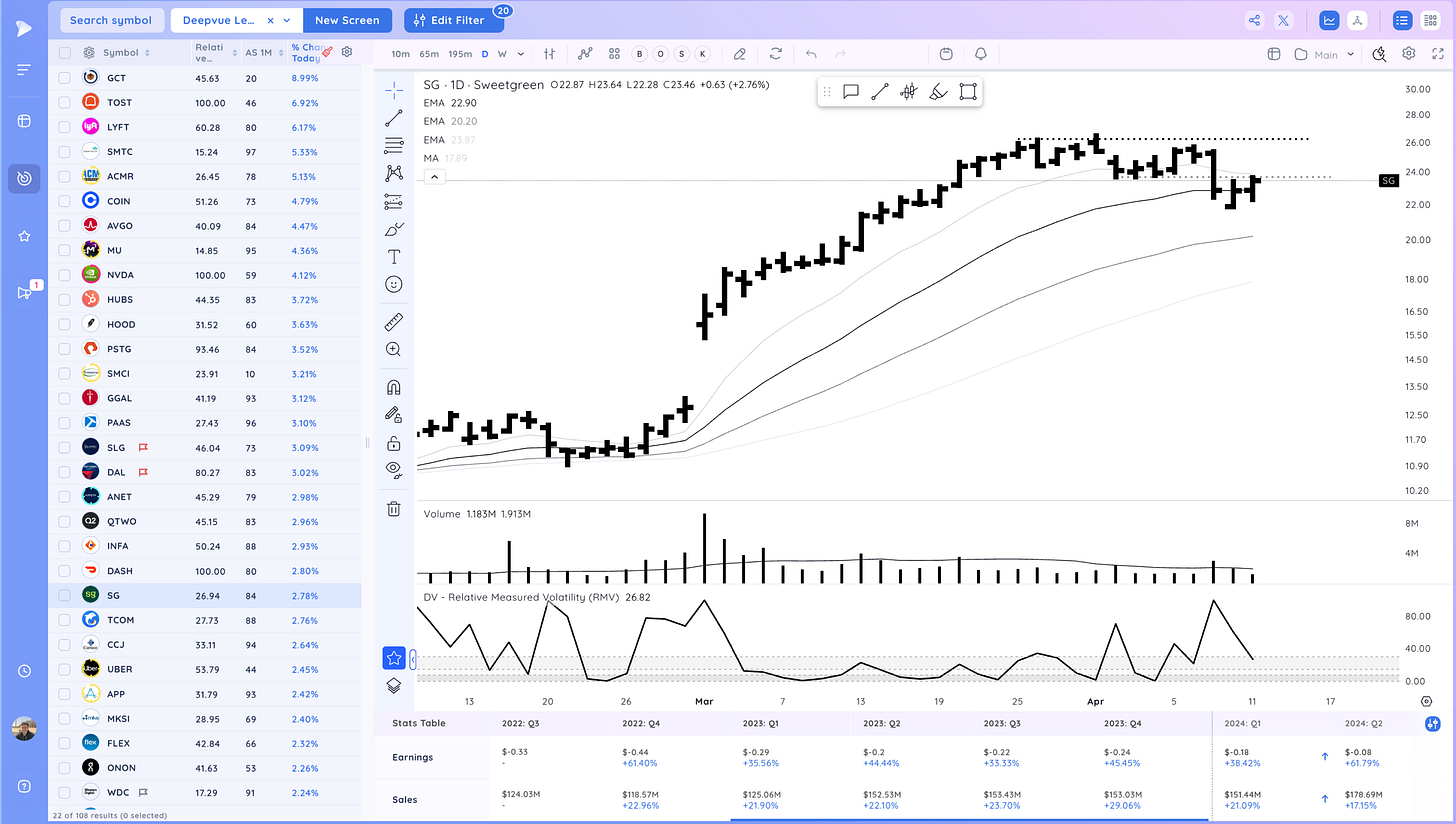Select the trend line drawing tool
1456x824 pixels.
394,118
